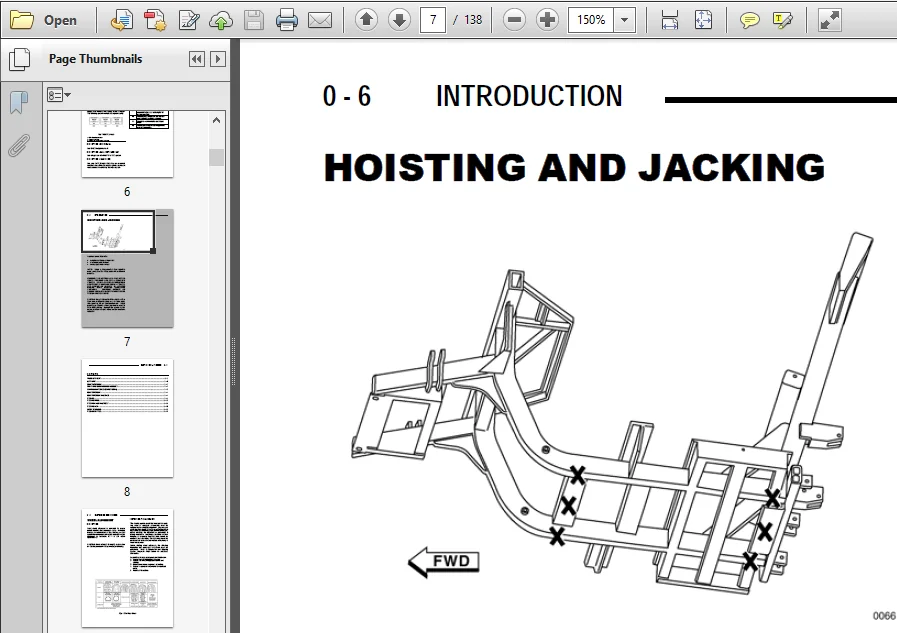Click the Create PDF icon
This screenshot has width=897, height=633.
pyautogui.click(x=154, y=20)
